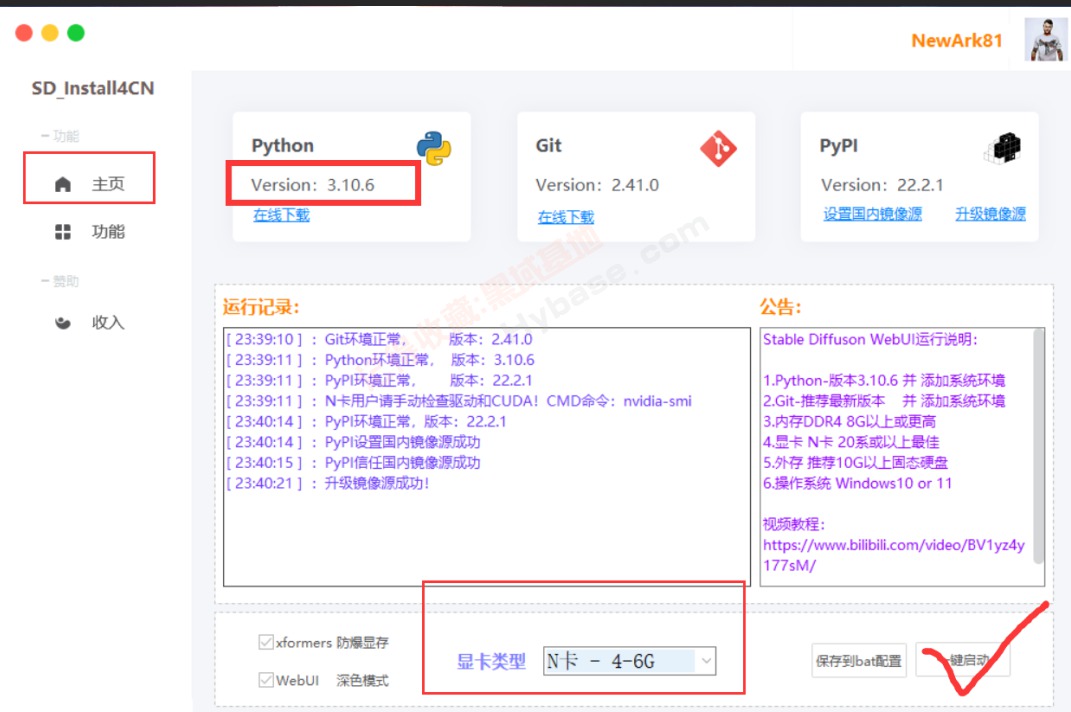The height and width of the screenshot is (712, 1071).
Task: Open the 收入 page in the sidebar
Action: (x=89, y=322)
